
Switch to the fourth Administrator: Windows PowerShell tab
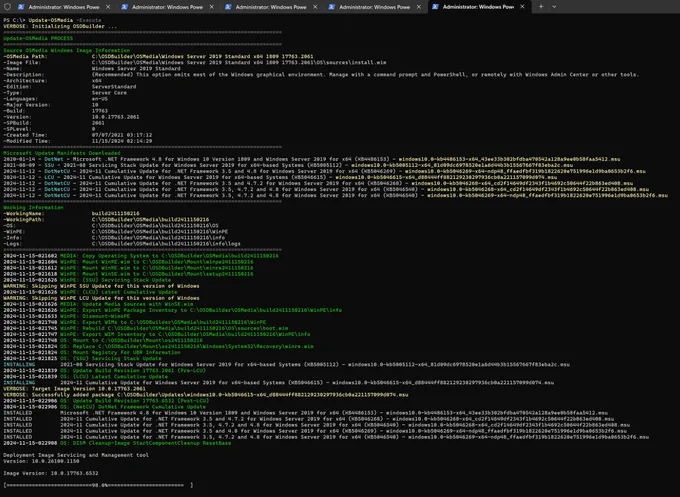click(x=375, y=7)
